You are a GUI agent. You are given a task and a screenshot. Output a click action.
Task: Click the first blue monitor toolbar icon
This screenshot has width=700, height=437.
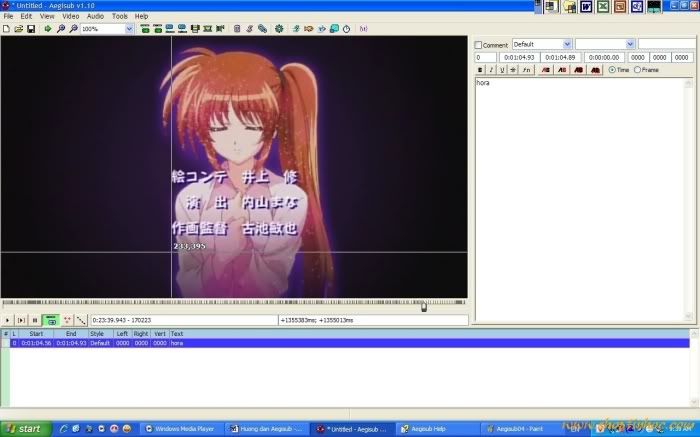(x=170, y=29)
